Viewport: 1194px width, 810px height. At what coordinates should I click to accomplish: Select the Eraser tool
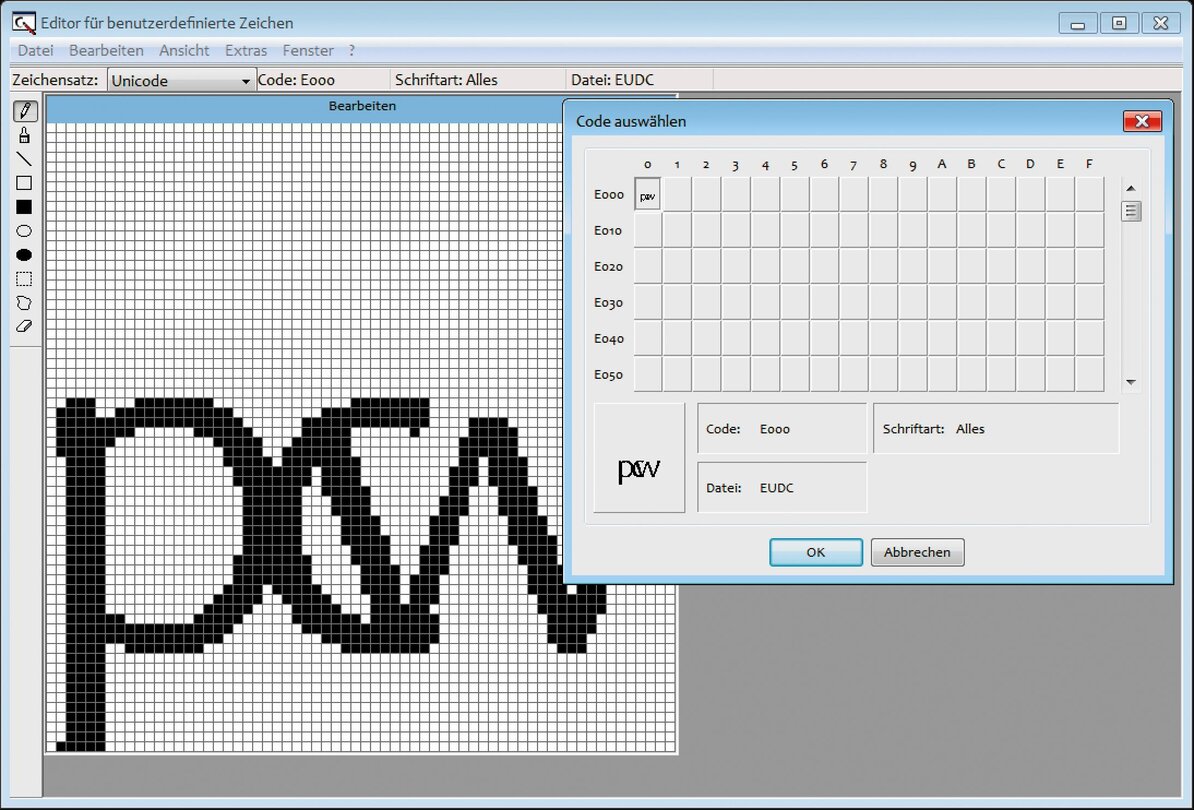[25, 326]
